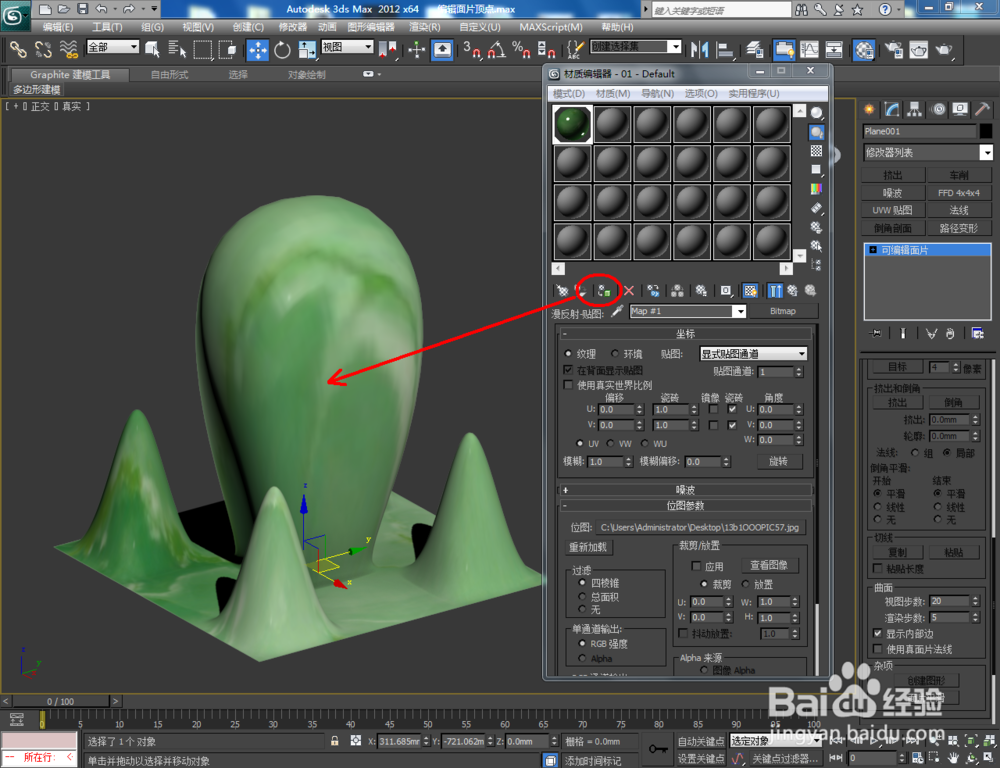The width and height of the screenshot is (1000, 768).
Task: Click the red X Reset Map icon
Action: tap(629, 291)
